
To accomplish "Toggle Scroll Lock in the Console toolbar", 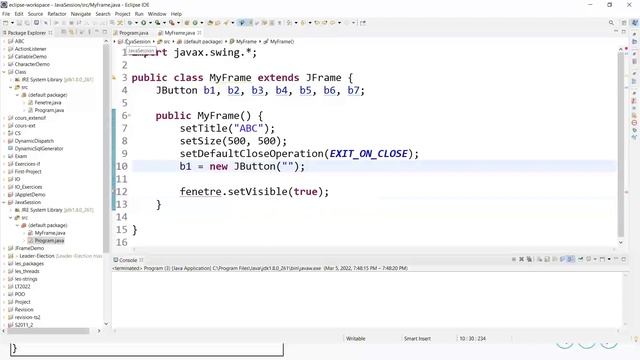I will (x=547, y=259).
